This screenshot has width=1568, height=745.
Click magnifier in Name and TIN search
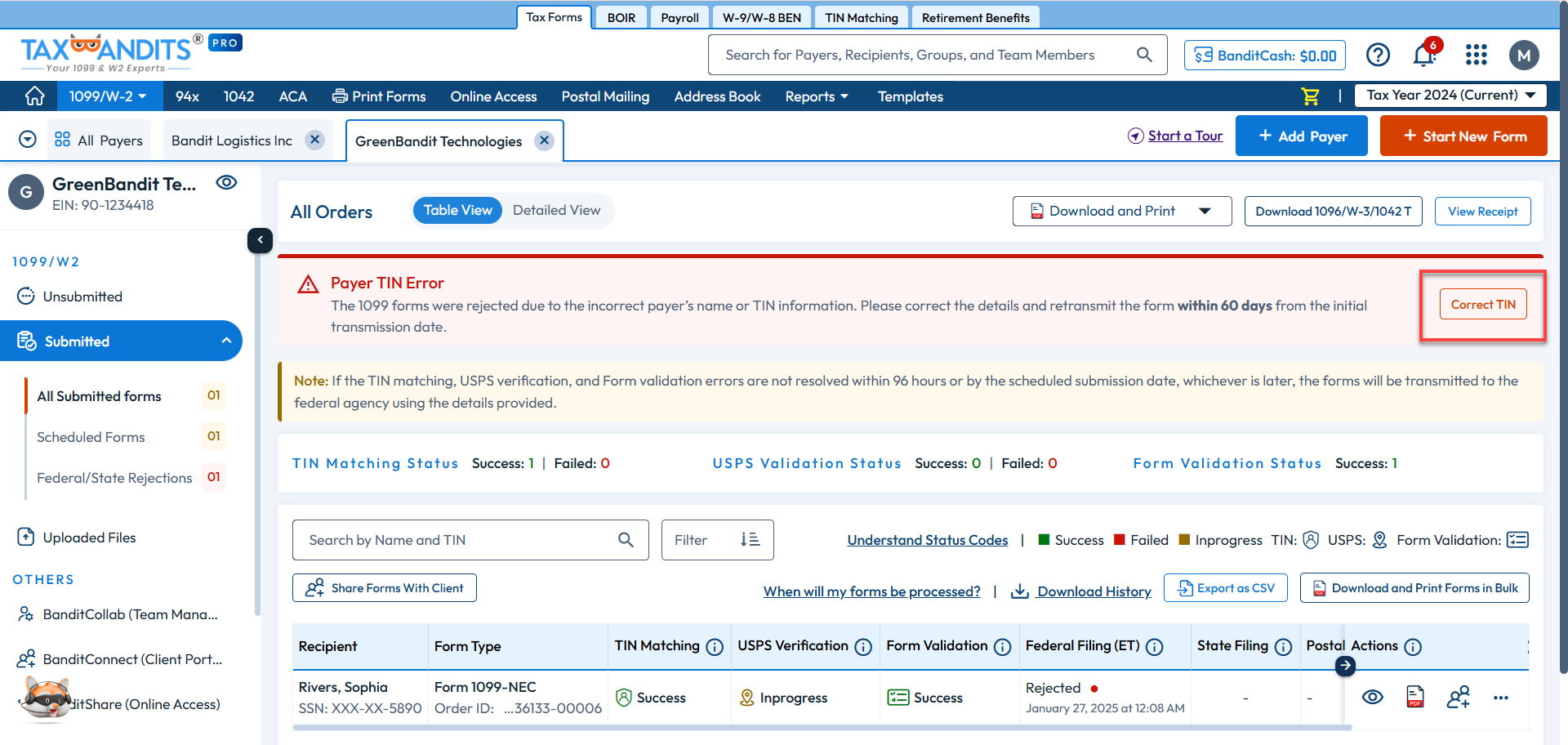pos(626,540)
